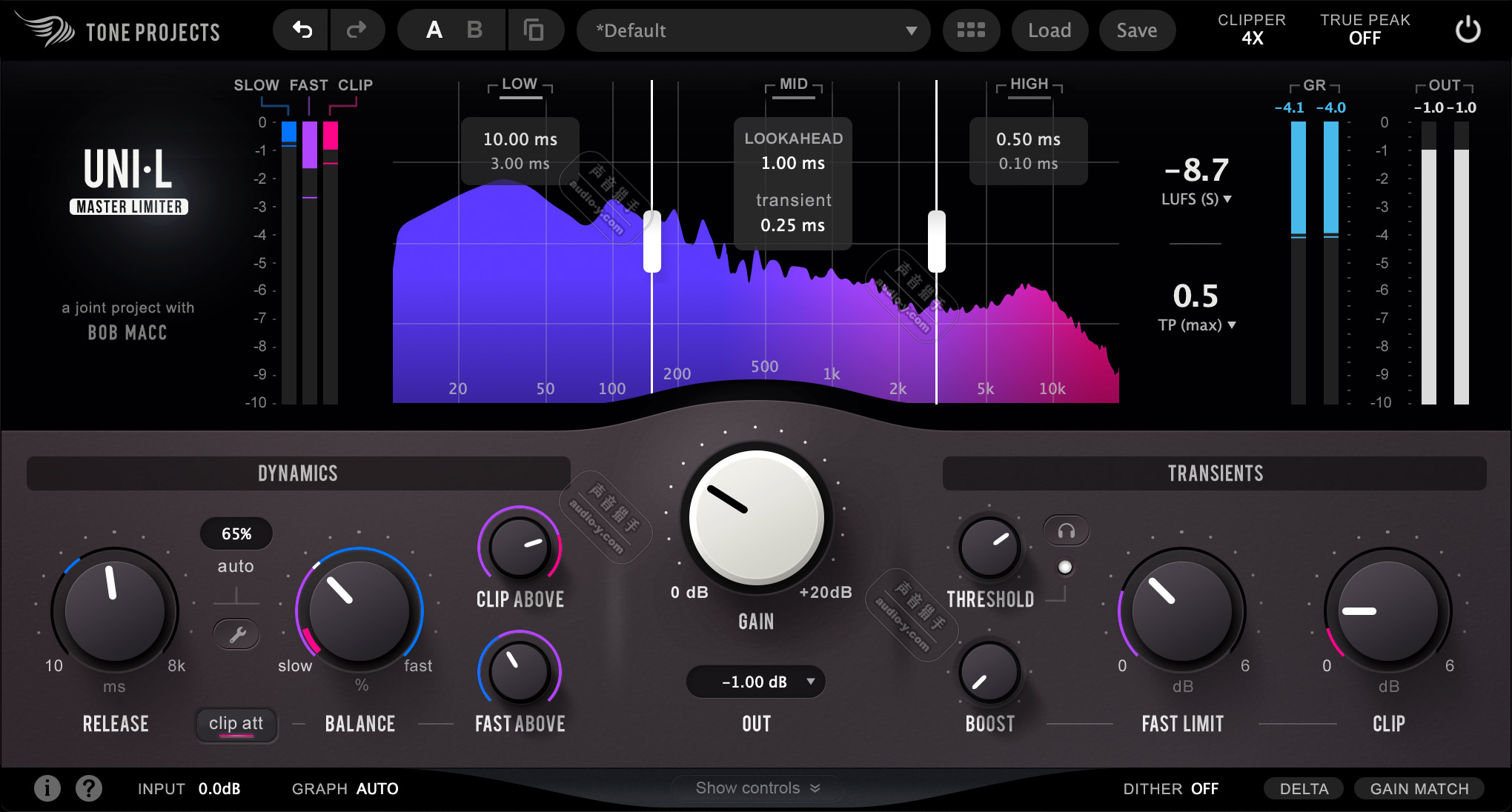Toggle the threshold link indicator dot

pos(1065,568)
